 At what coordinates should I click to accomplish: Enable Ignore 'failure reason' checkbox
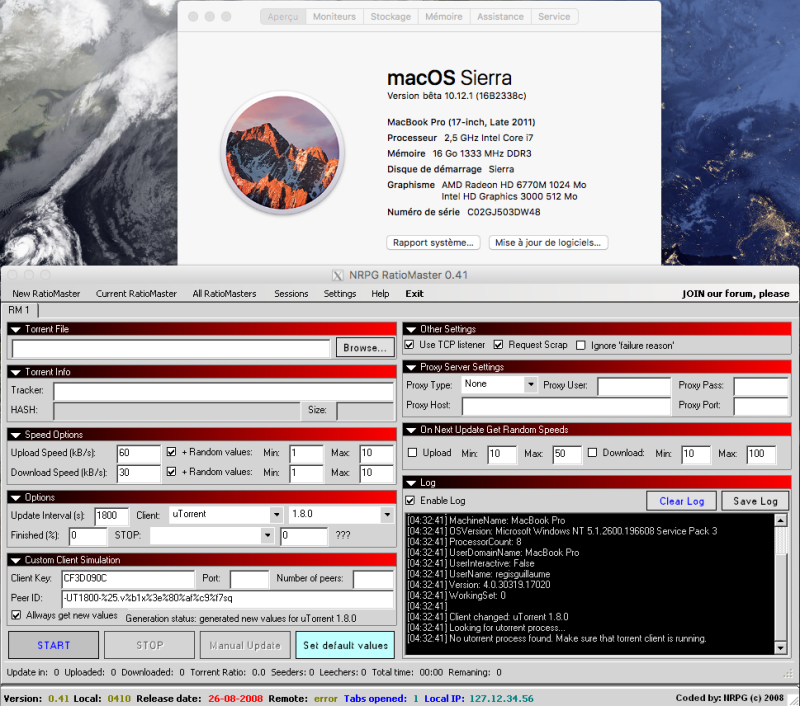point(581,345)
